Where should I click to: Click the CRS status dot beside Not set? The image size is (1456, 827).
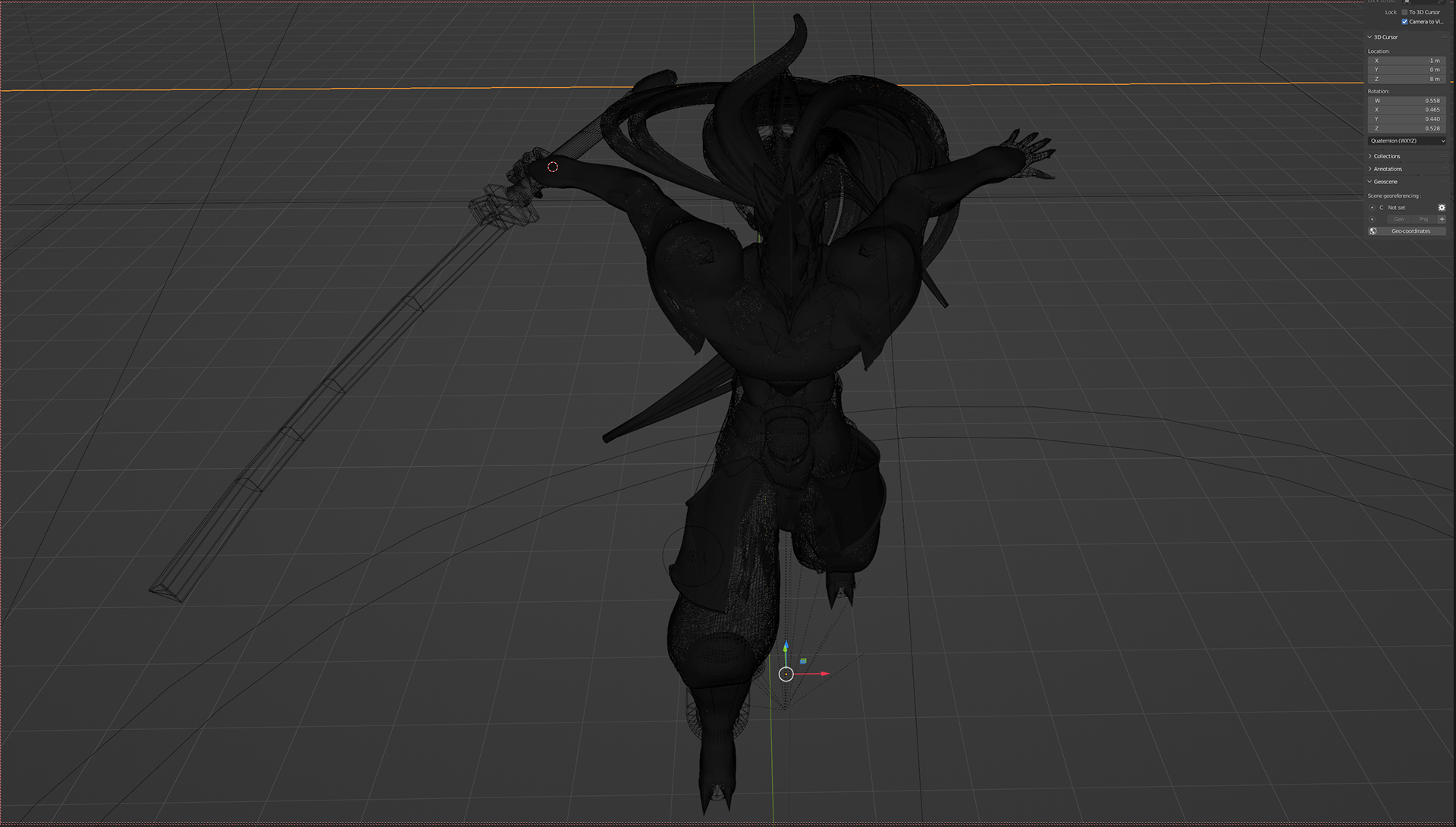pyautogui.click(x=1372, y=208)
